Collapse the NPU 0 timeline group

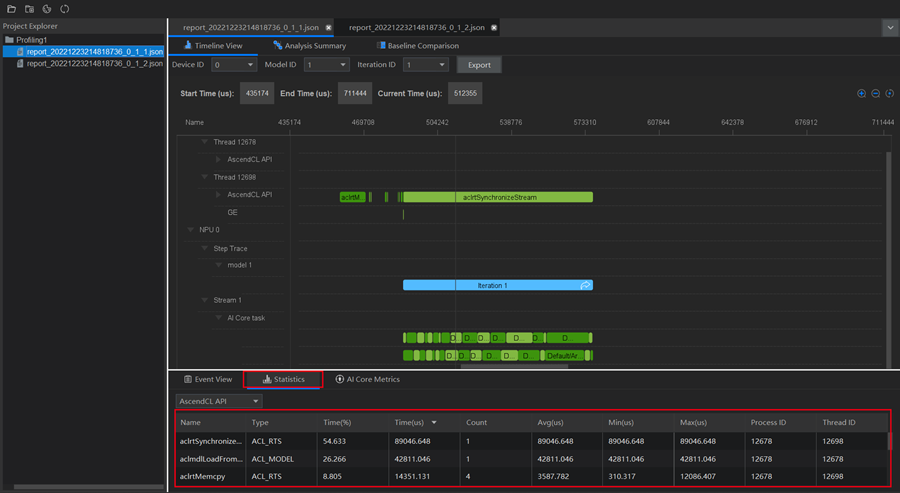191,230
